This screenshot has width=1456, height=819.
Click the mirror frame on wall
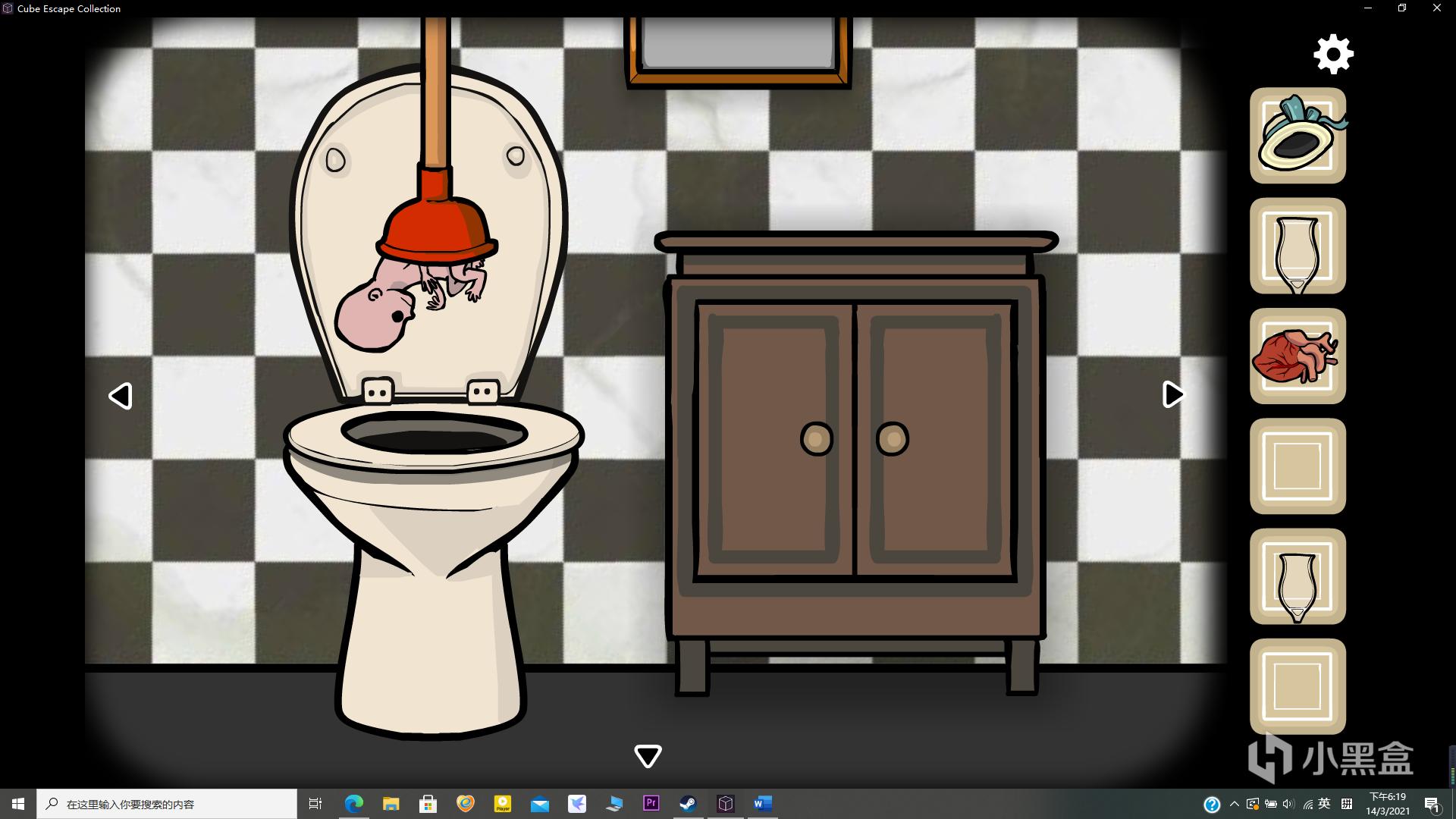click(x=738, y=51)
